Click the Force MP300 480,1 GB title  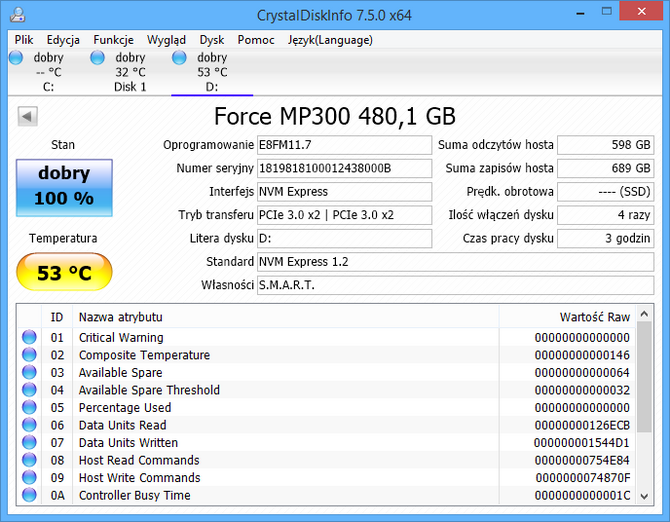tap(335, 116)
